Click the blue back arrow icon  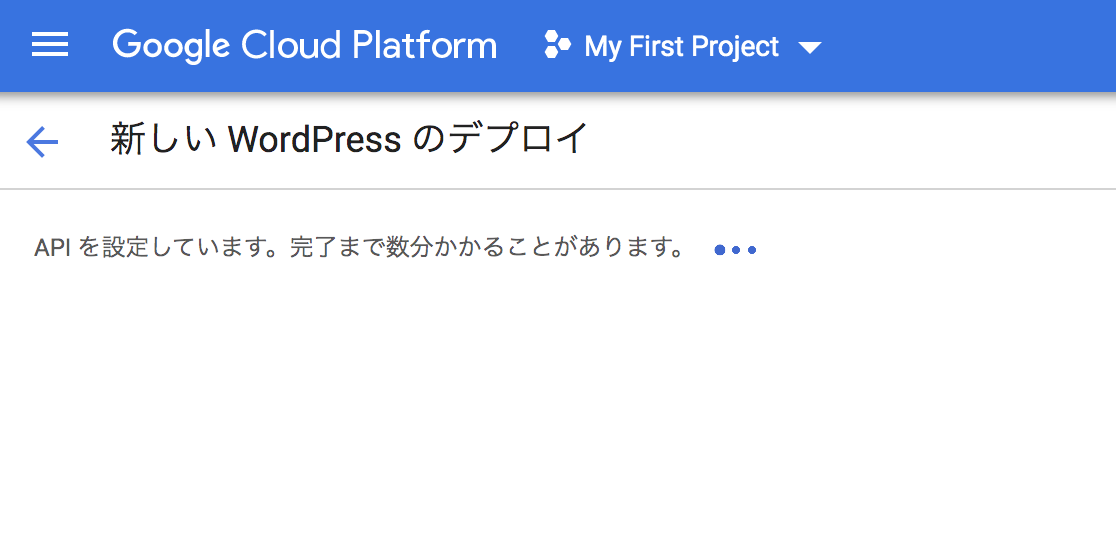(42, 142)
